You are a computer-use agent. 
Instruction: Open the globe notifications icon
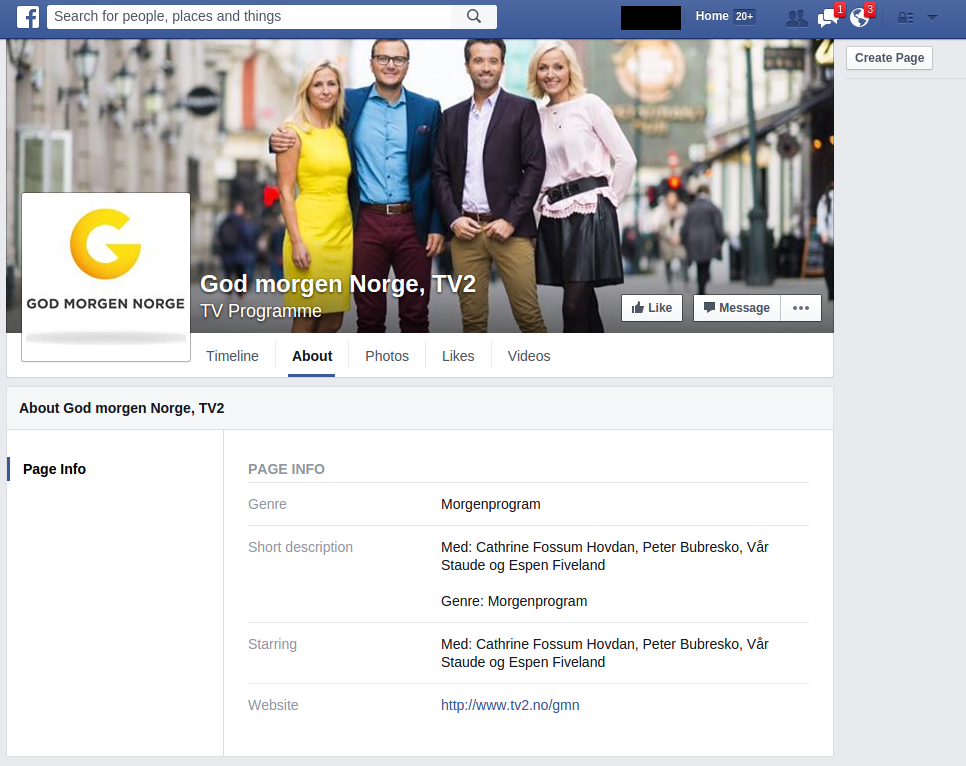tap(859, 18)
